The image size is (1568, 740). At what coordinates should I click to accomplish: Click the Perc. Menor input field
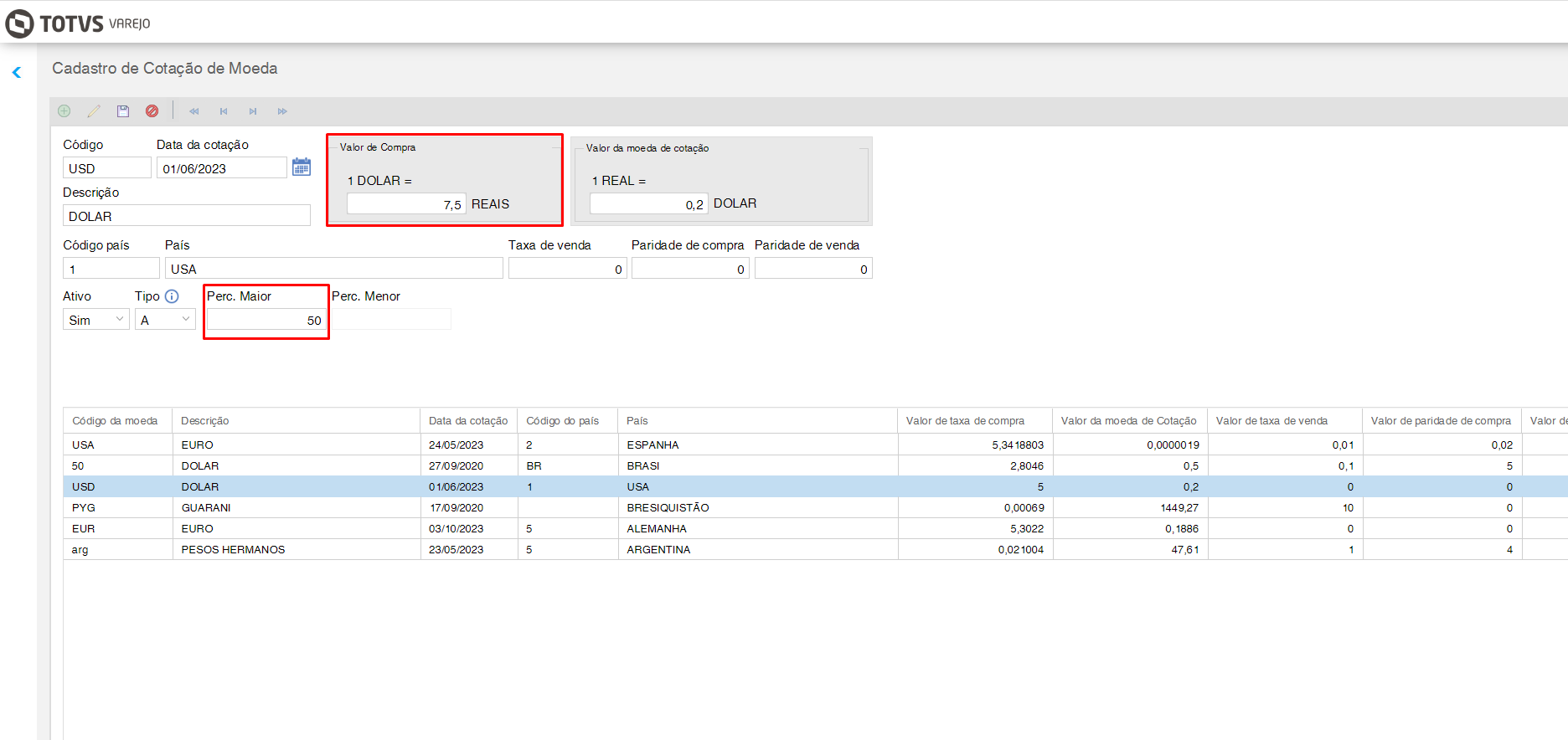point(391,320)
